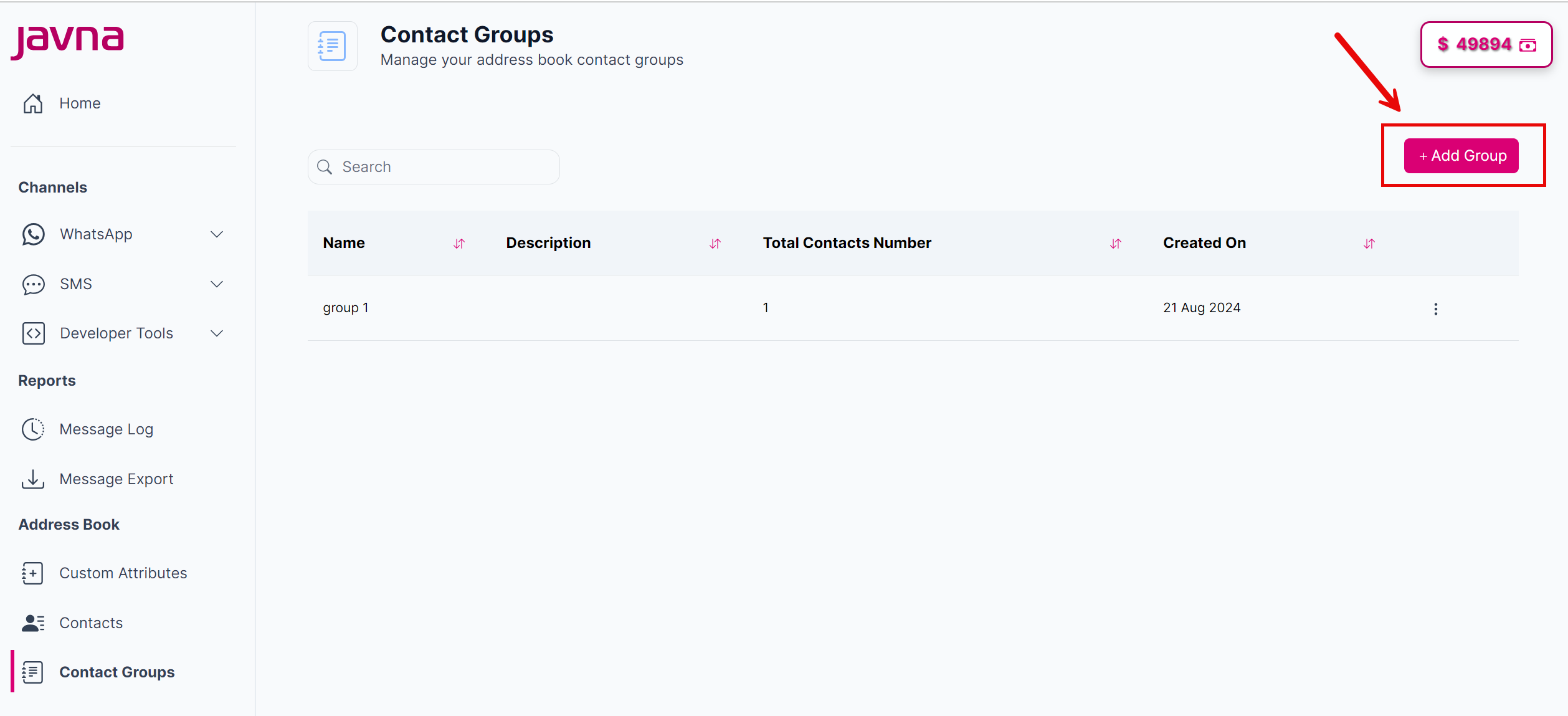Click the Contacts people icon
Viewport: 1568px width, 716px height.
[x=32, y=623]
